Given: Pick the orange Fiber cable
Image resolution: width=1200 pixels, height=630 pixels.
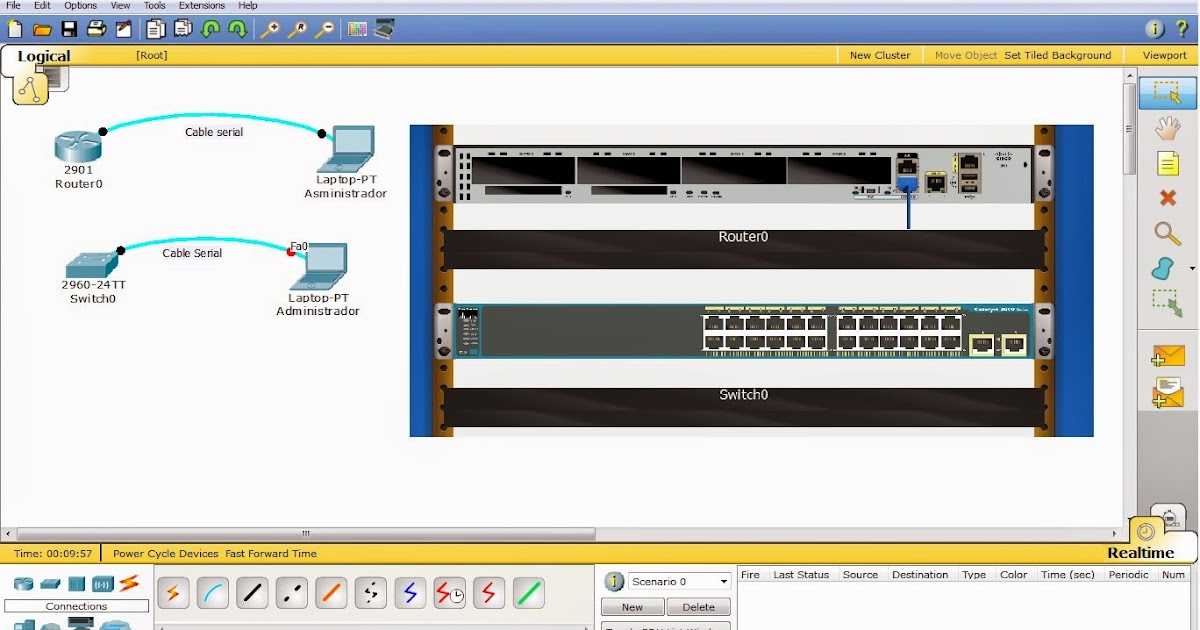Looking at the screenshot, I should click(x=331, y=593).
